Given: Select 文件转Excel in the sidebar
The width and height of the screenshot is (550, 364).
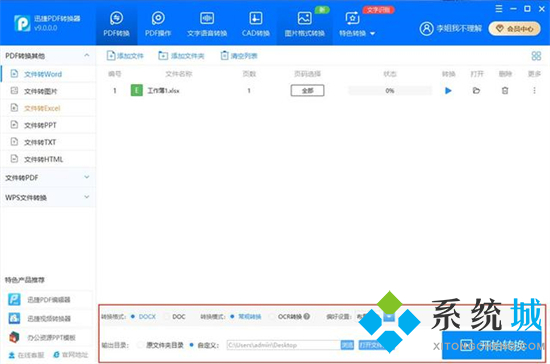Looking at the screenshot, I should (x=48, y=108).
